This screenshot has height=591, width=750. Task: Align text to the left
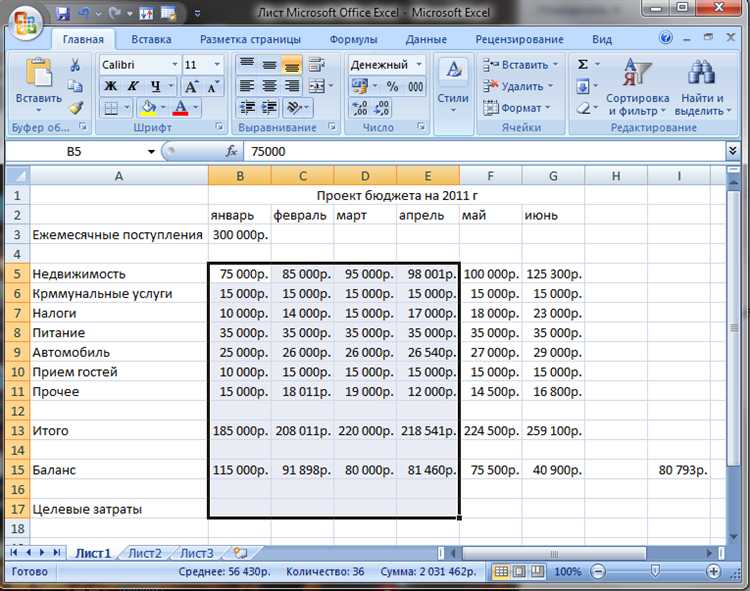(247, 87)
